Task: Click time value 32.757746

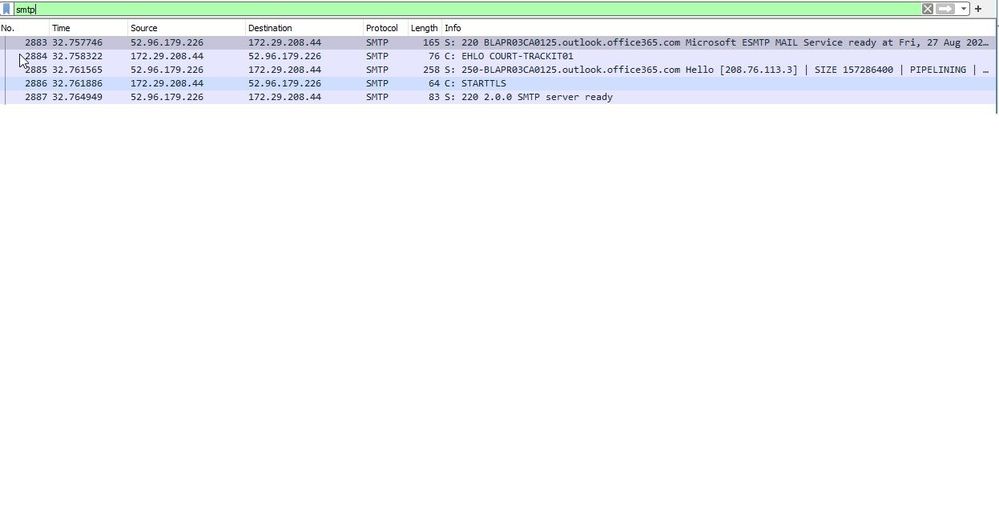Action: 77,43
